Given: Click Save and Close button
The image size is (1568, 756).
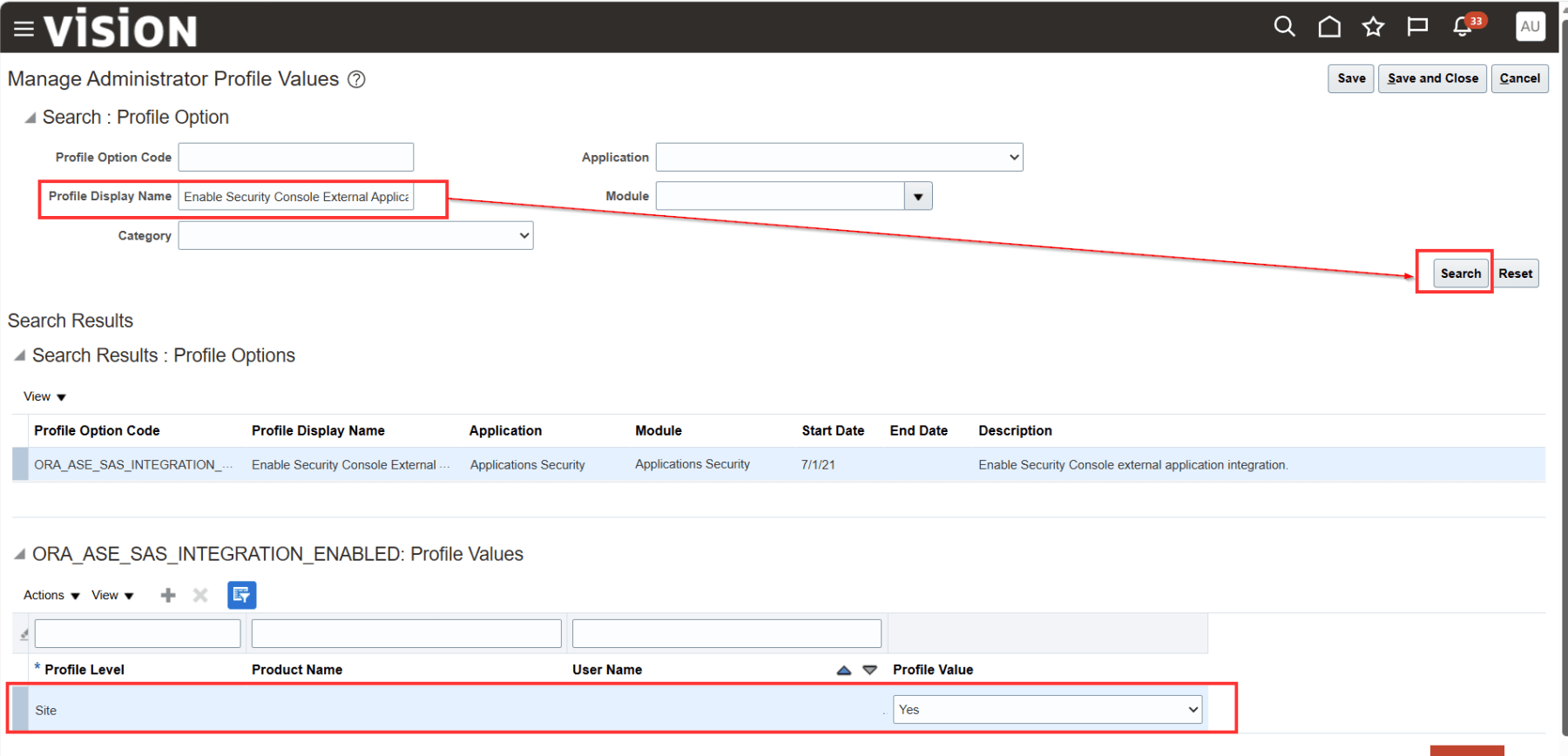Looking at the screenshot, I should point(1432,78).
